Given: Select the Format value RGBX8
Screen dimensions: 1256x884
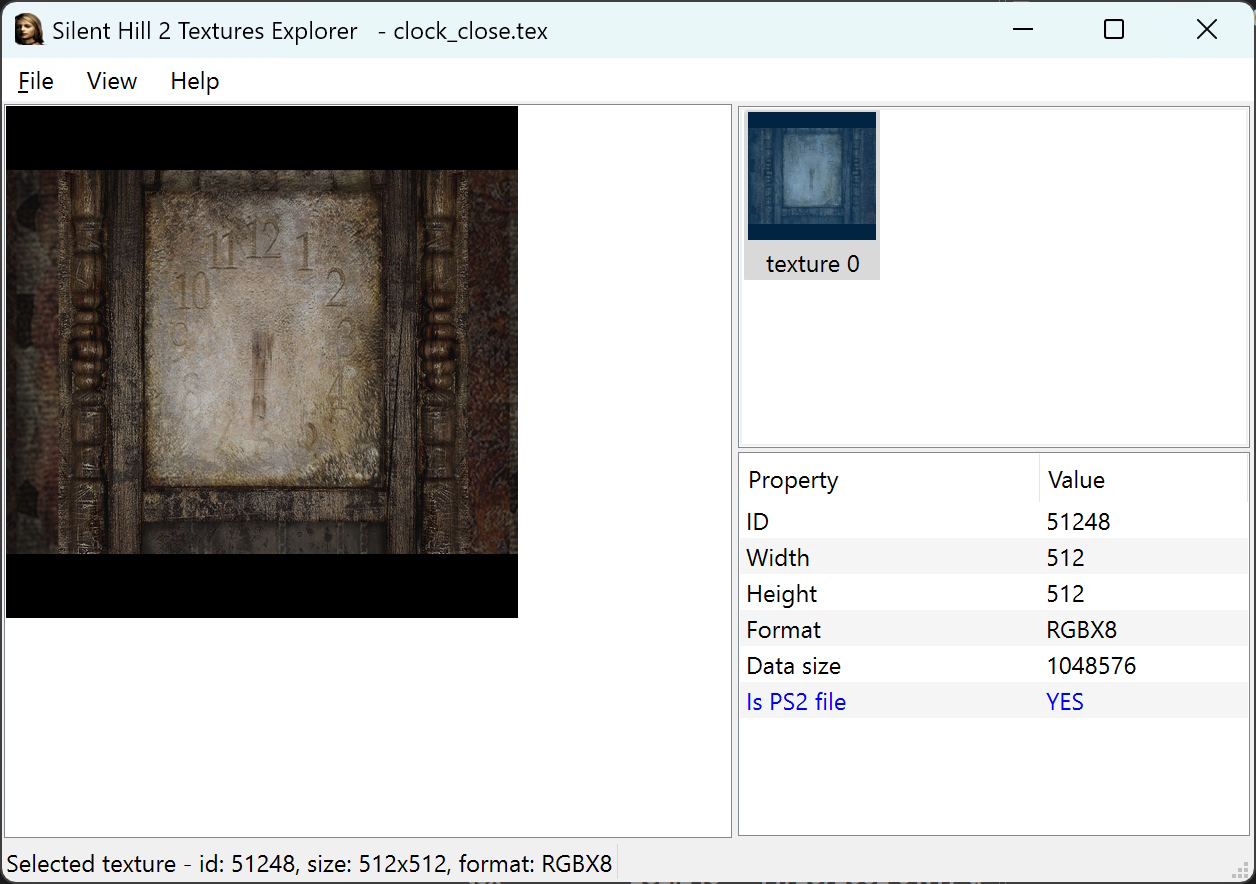Looking at the screenshot, I should [1082, 630].
